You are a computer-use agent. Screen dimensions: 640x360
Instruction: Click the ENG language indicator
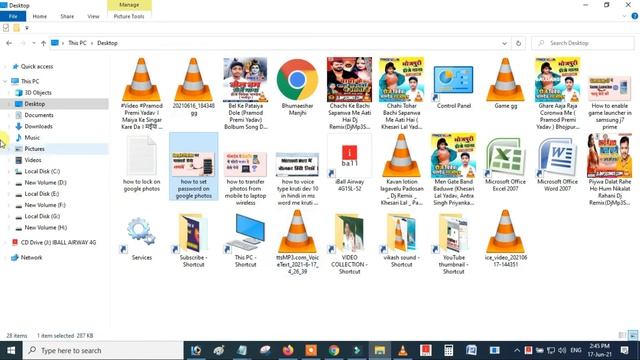pyautogui.click(x=576, y=350)
